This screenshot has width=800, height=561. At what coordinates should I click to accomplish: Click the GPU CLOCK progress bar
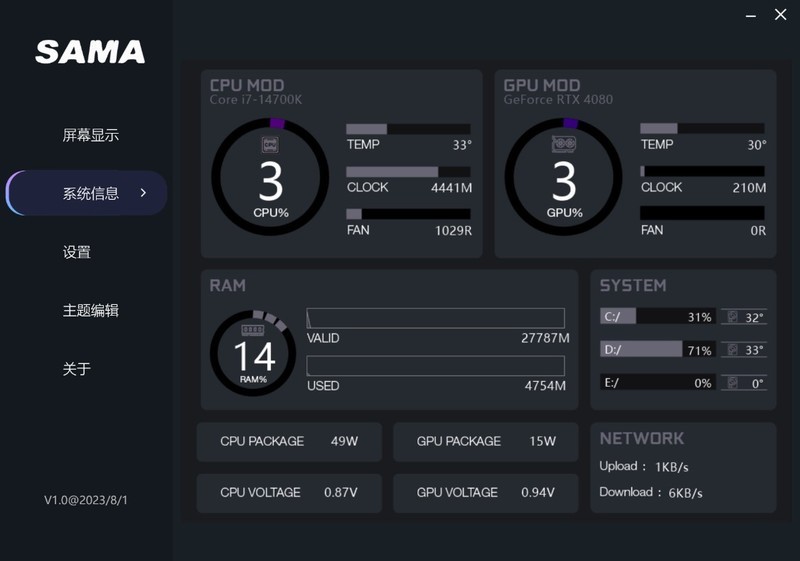pyautogui.click(x=702, y=171)
